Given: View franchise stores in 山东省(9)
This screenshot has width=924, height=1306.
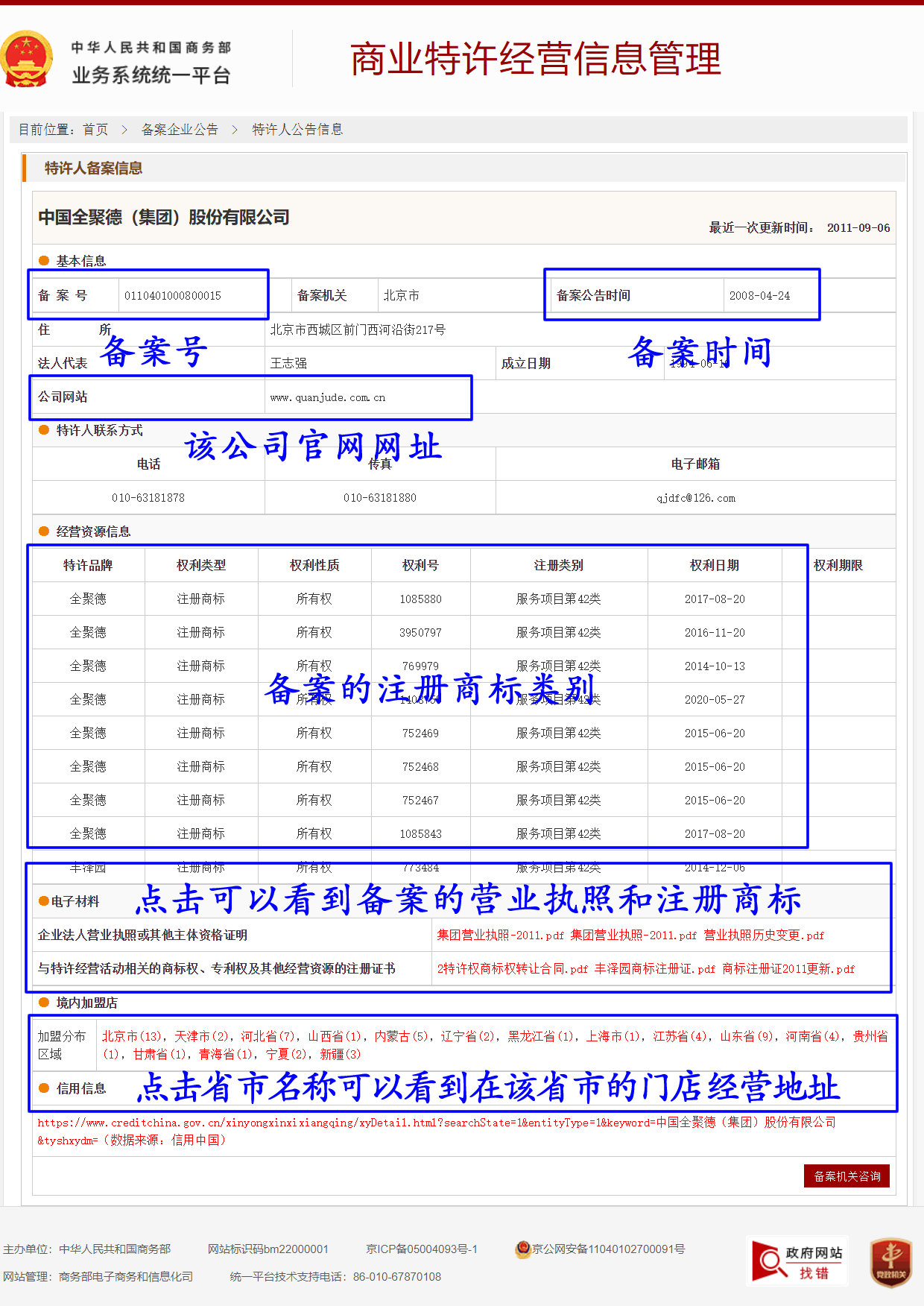Looking at the screenshot, I should [746, 1036].
